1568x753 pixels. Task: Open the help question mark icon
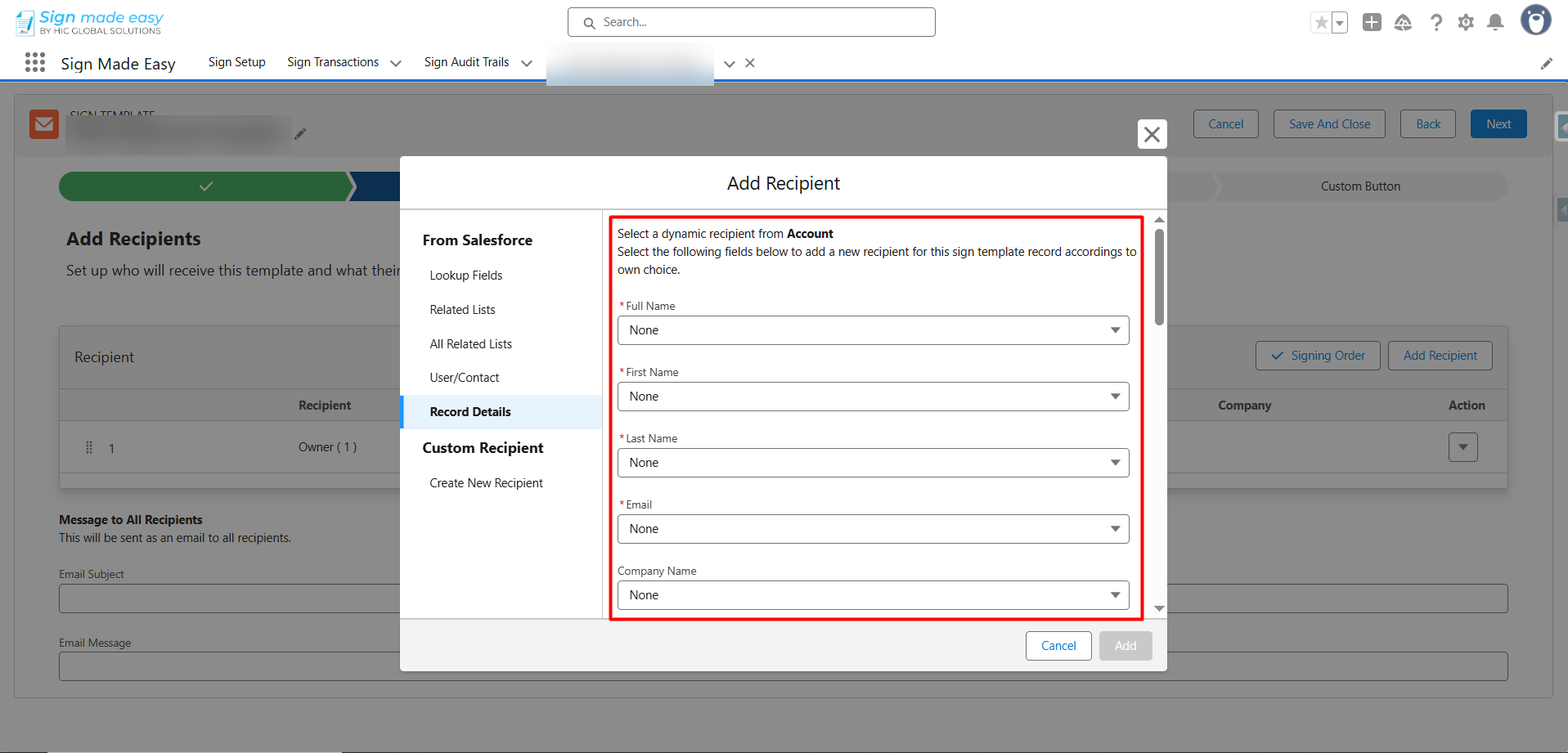point(1435,22)
